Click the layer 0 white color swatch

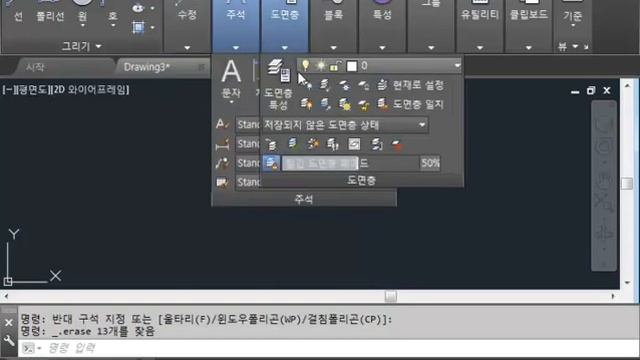(351, 66)
